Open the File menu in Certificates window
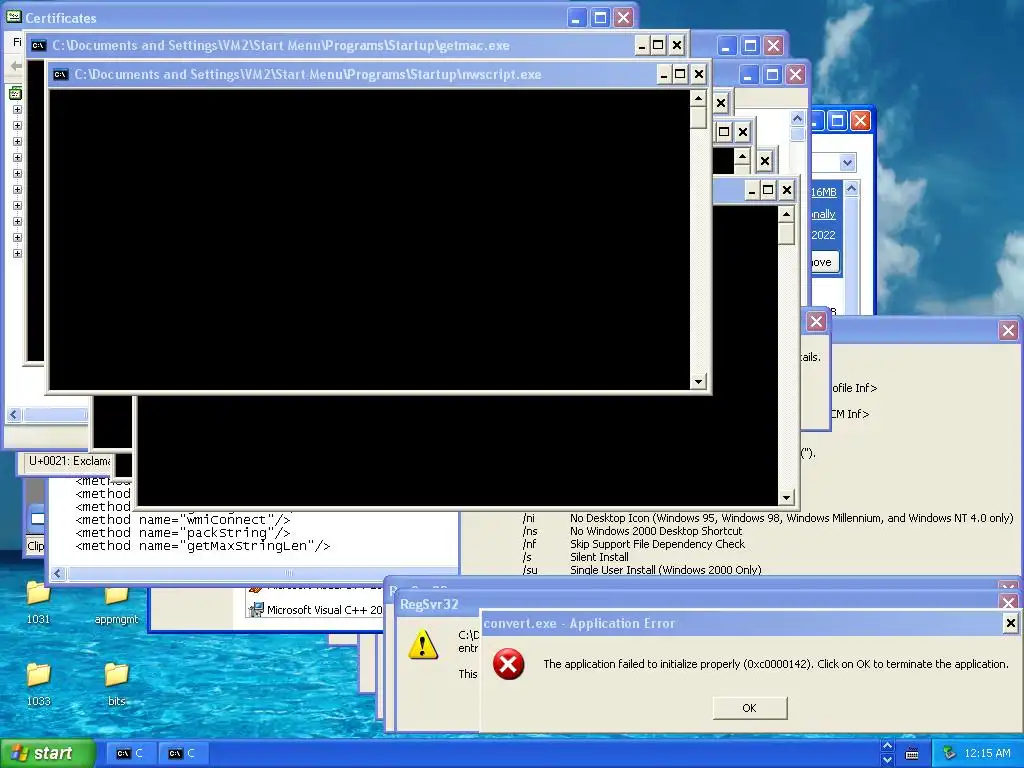Screen dimensions: 1024x768 coord(18,42)
